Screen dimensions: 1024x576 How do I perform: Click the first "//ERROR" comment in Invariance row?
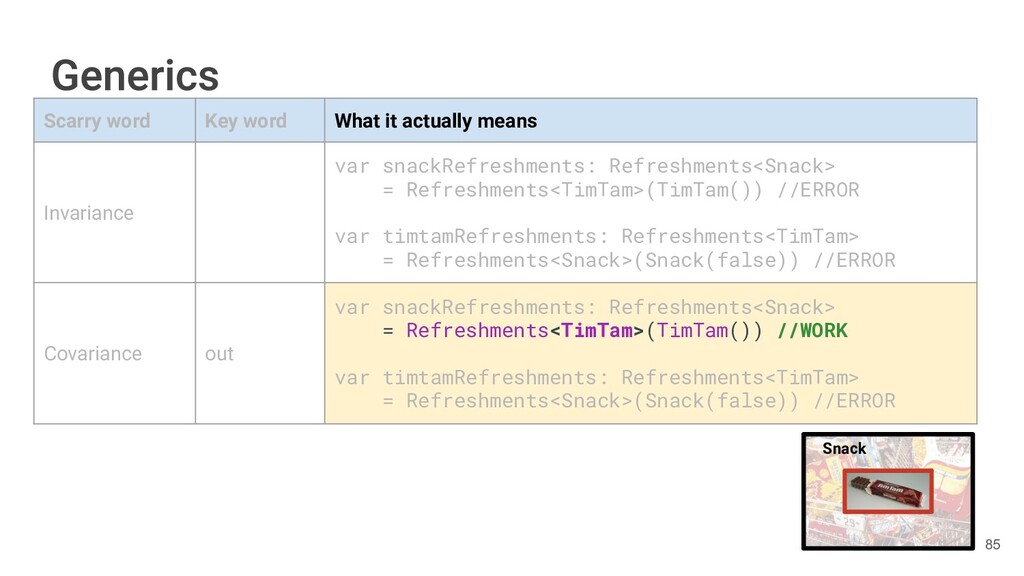[x=818, y=190]
